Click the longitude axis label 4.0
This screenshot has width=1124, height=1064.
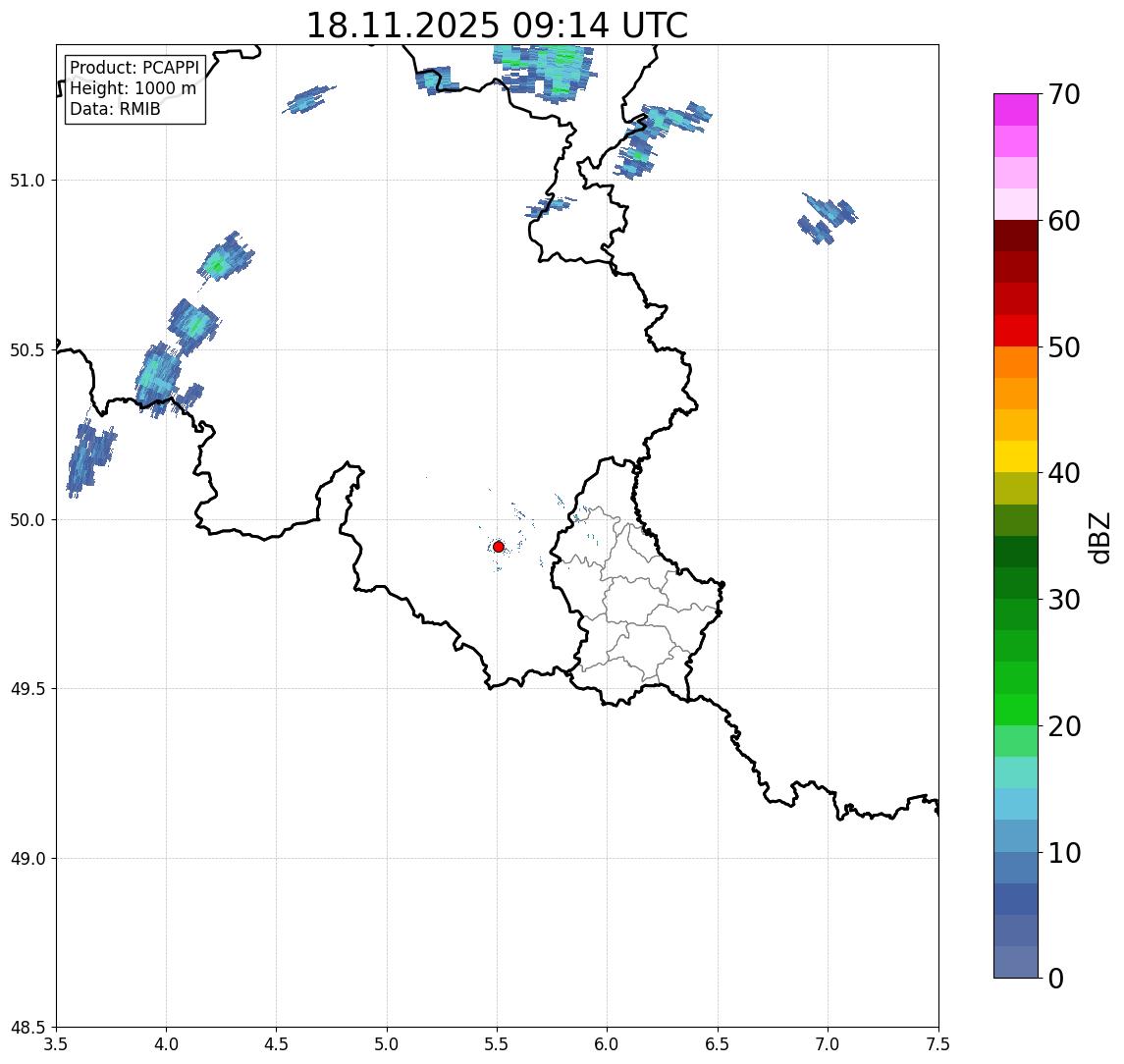tap(166, 1044)
